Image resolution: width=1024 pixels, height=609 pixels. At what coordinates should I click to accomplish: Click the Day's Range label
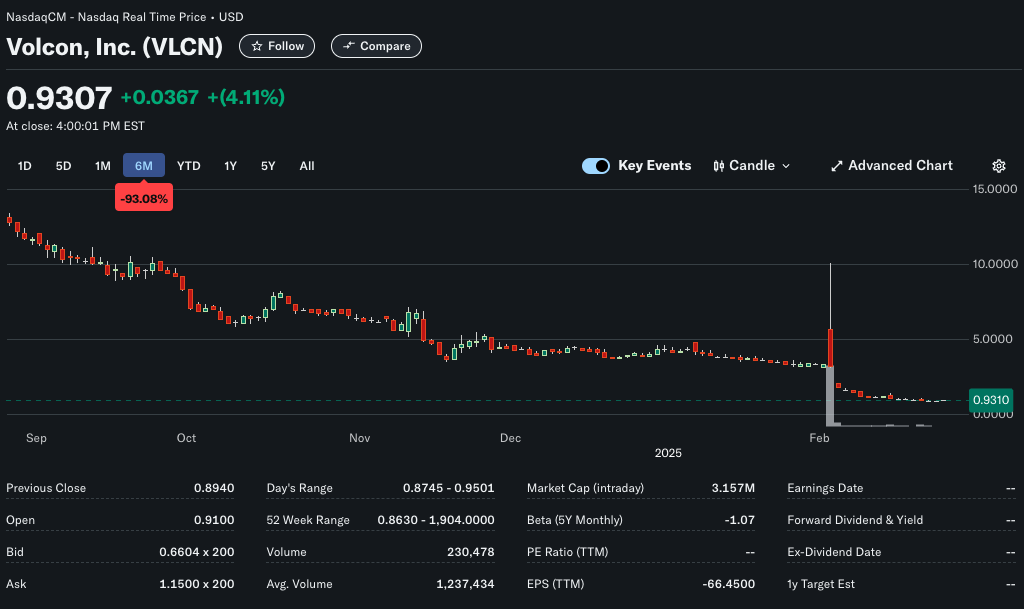click(x=300, y=488)
